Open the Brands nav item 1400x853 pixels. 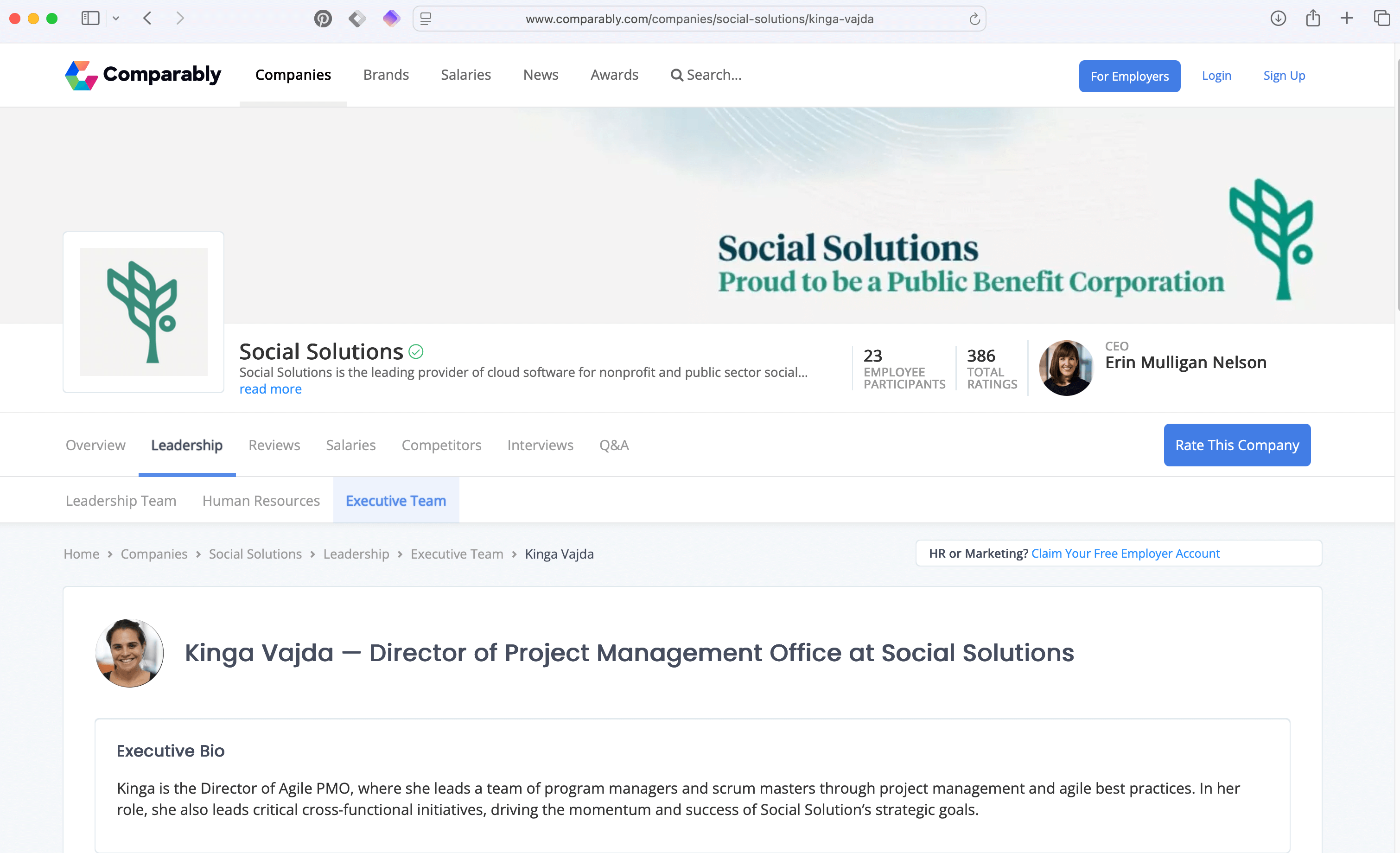pyautogui.click(x=386, y=75)
